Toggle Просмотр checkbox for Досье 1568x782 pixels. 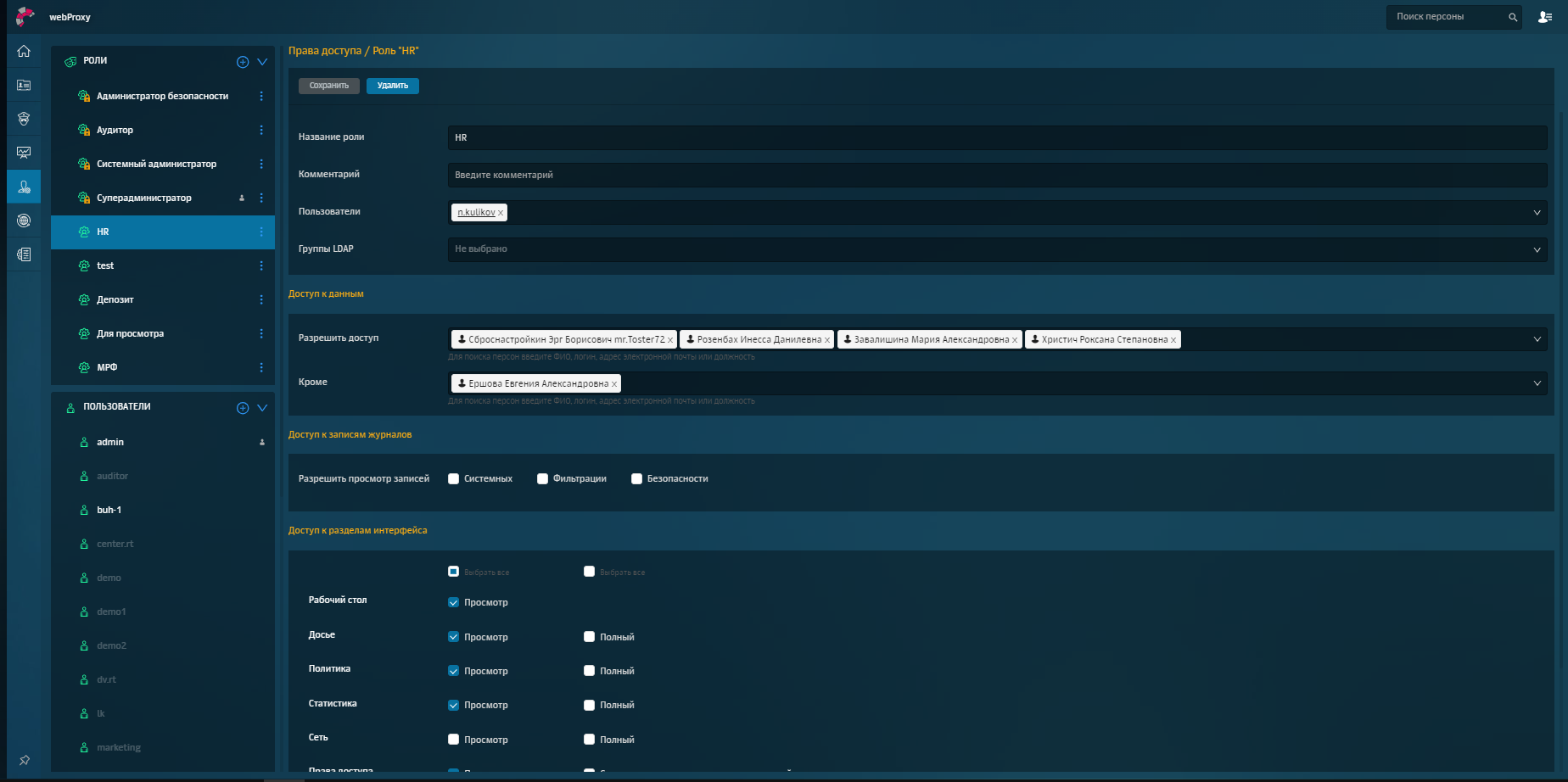click(454, 637)
